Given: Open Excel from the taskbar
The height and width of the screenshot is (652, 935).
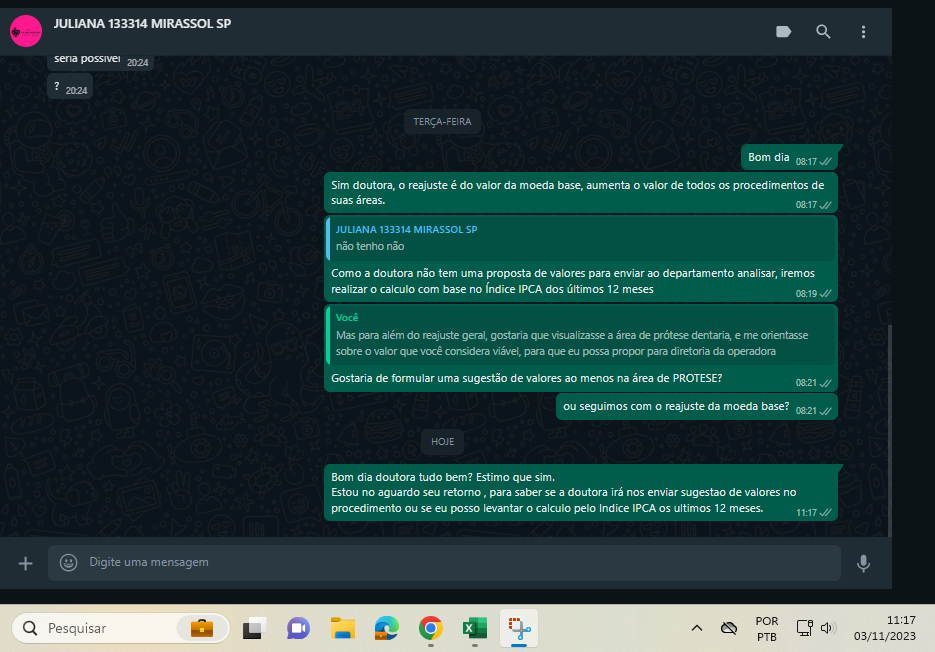Looking at the screenshot, I should 475,628.
